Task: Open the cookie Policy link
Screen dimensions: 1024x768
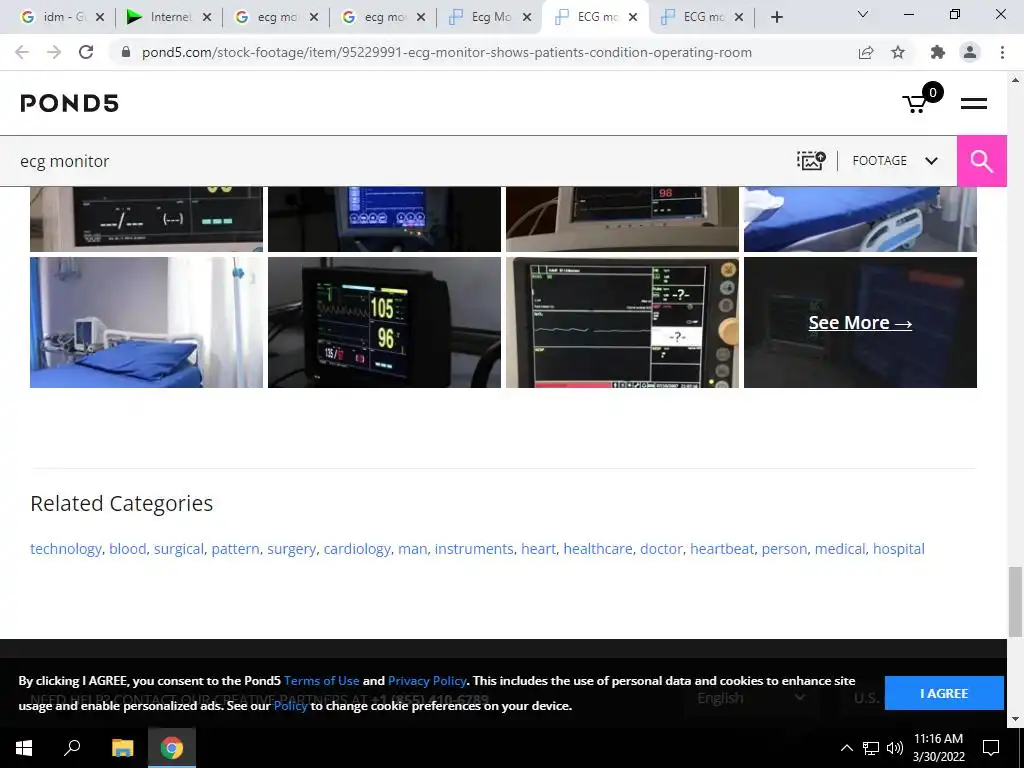Action: click(x=291, y=706)
